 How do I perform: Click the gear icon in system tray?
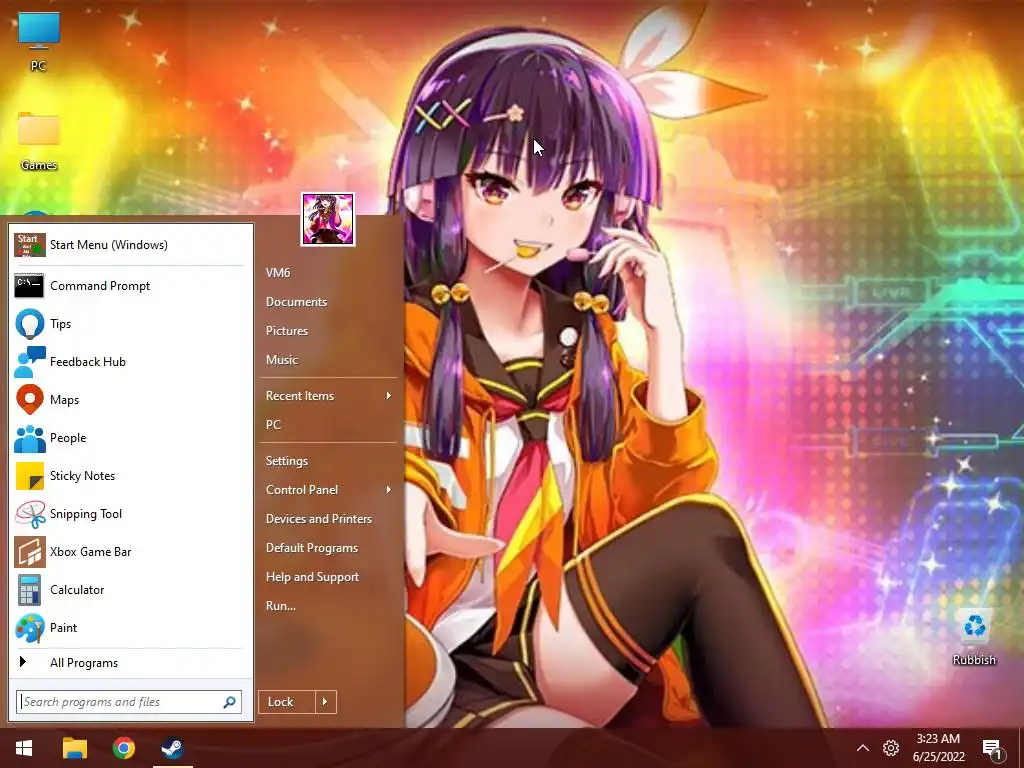pyautogui.click(x=891, y=748)
